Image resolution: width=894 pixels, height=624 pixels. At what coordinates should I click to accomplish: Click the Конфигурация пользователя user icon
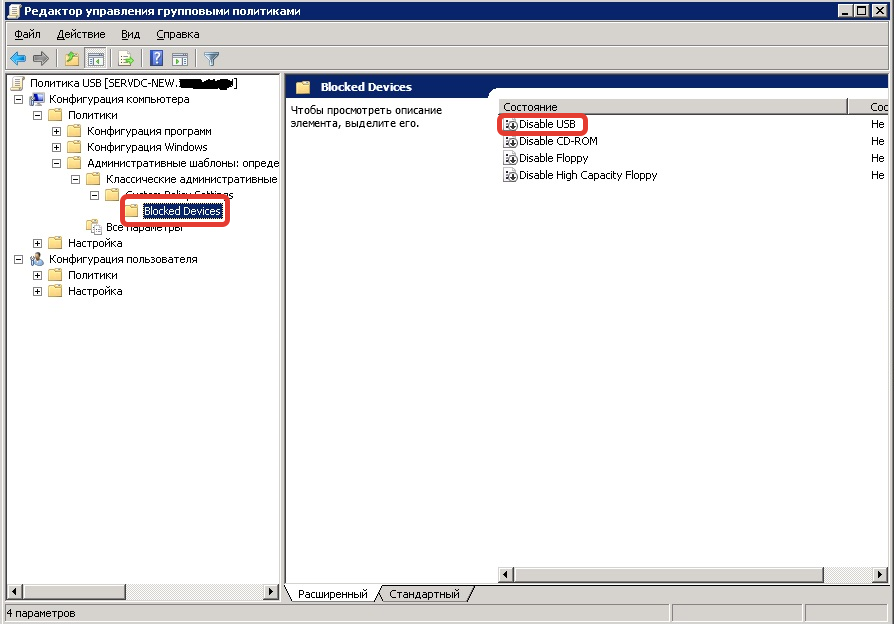tap(37, 259)
